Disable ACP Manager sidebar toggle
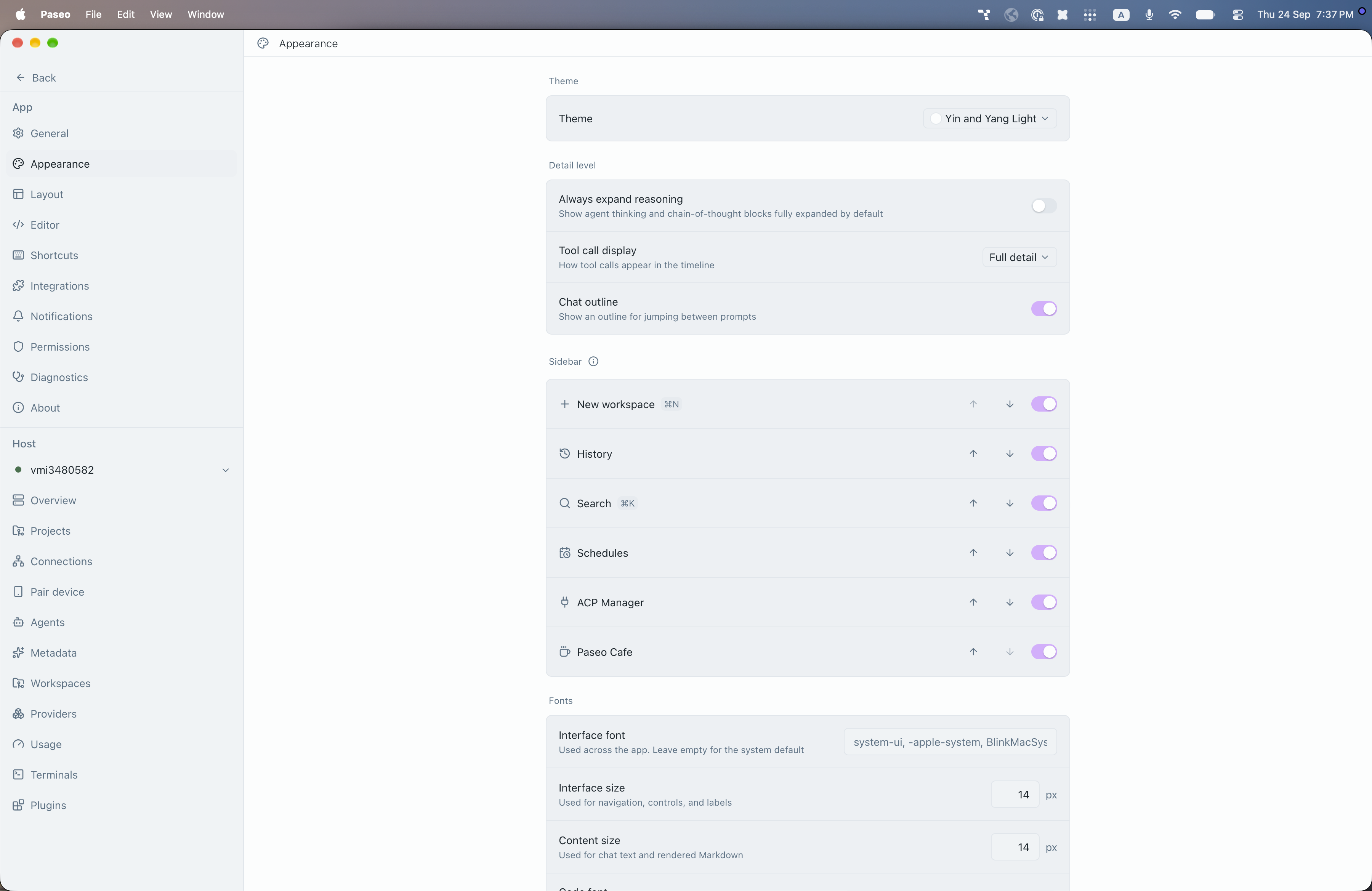1372x891 pixels. 1043,602
